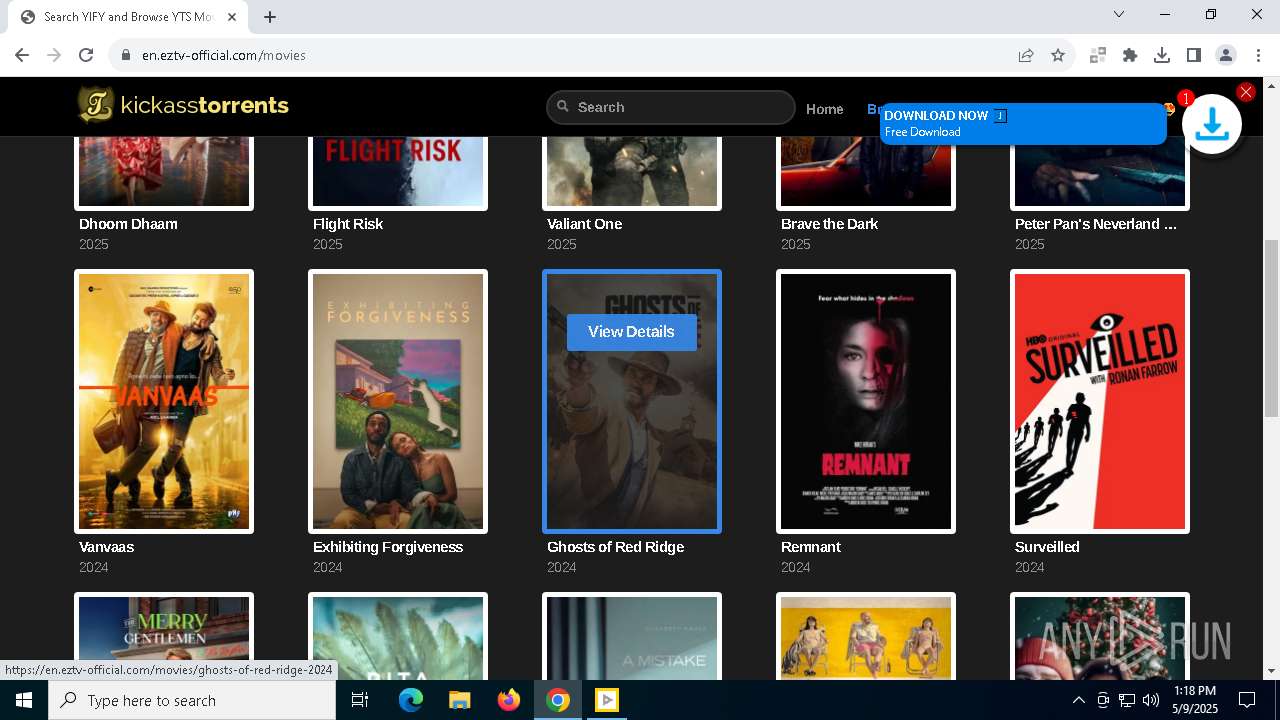Click the Ghosts of Red Ridge title
The width and height of the screenshot is (1280, 720).
pyautogui.click(x=615, y=547)
